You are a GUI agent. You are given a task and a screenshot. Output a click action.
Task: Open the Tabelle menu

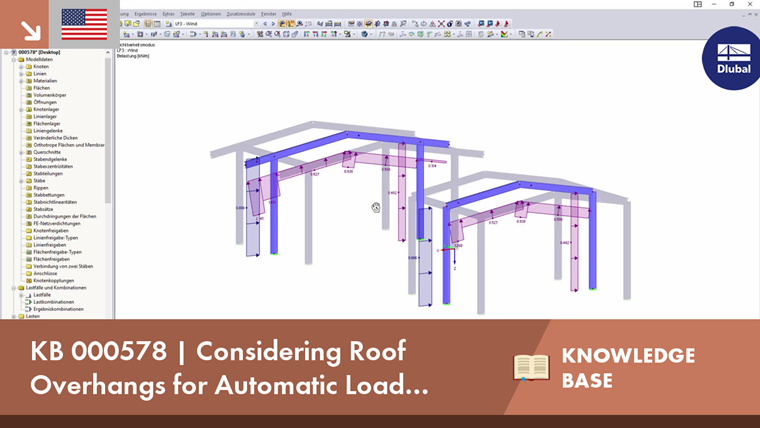point(187,14)
